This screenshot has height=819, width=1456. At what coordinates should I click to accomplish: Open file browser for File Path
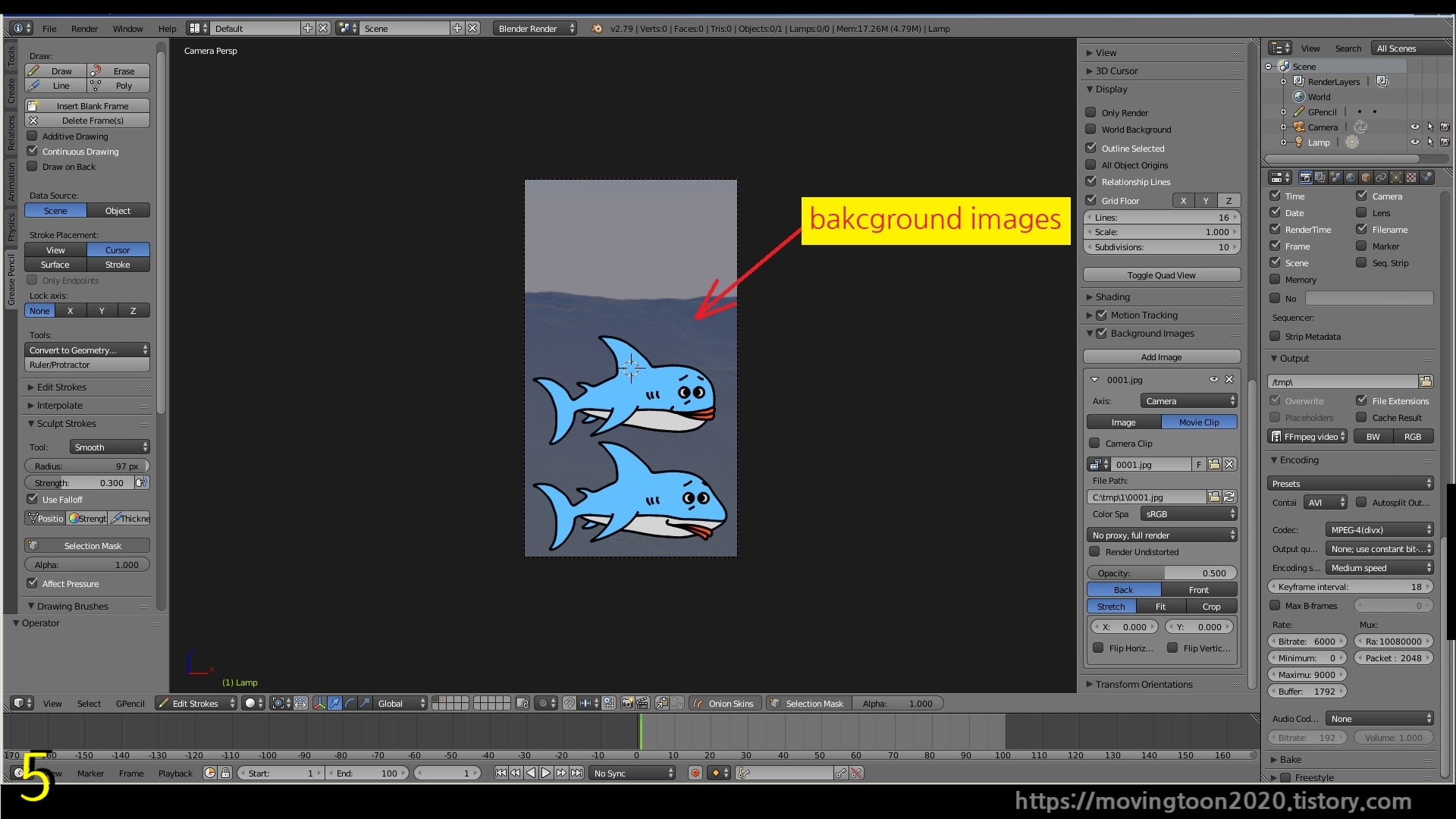(x=1214, y=497)
